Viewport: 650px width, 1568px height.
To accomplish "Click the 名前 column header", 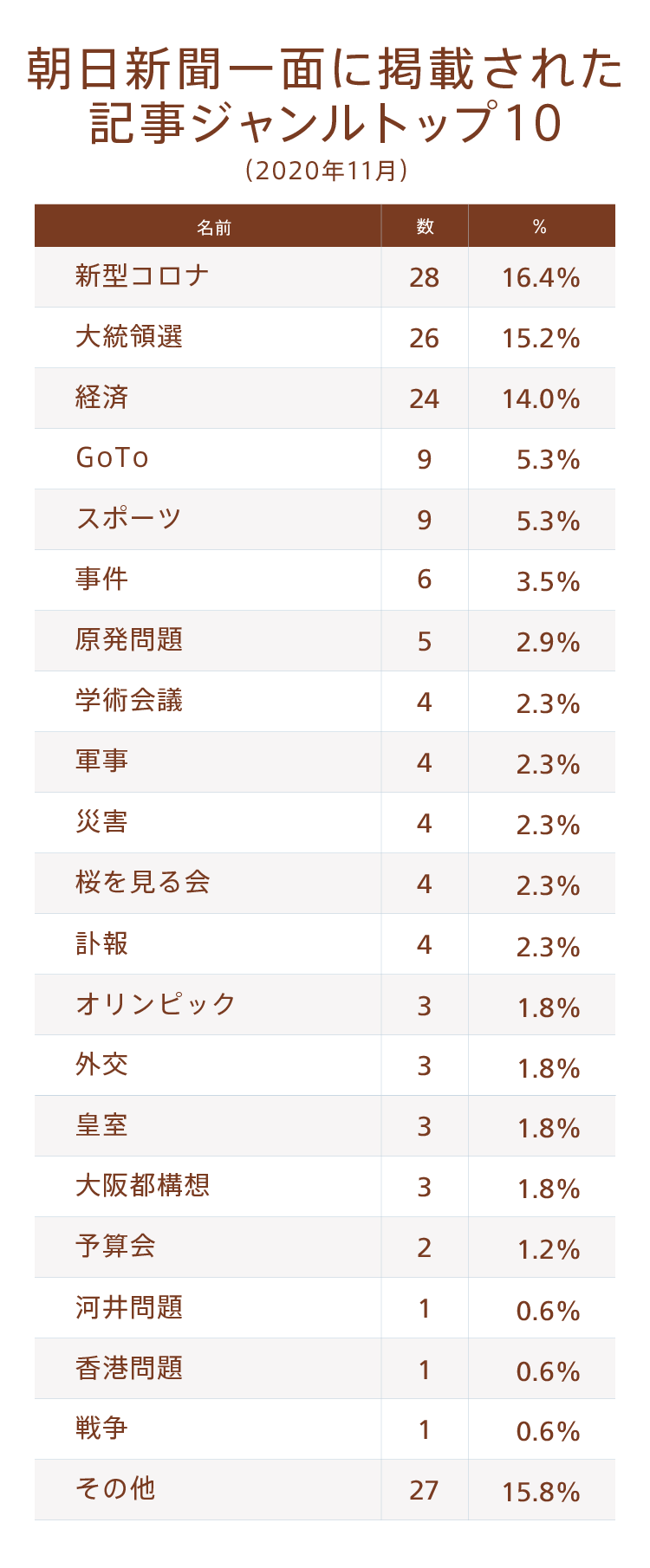I will tap(214, 227).
